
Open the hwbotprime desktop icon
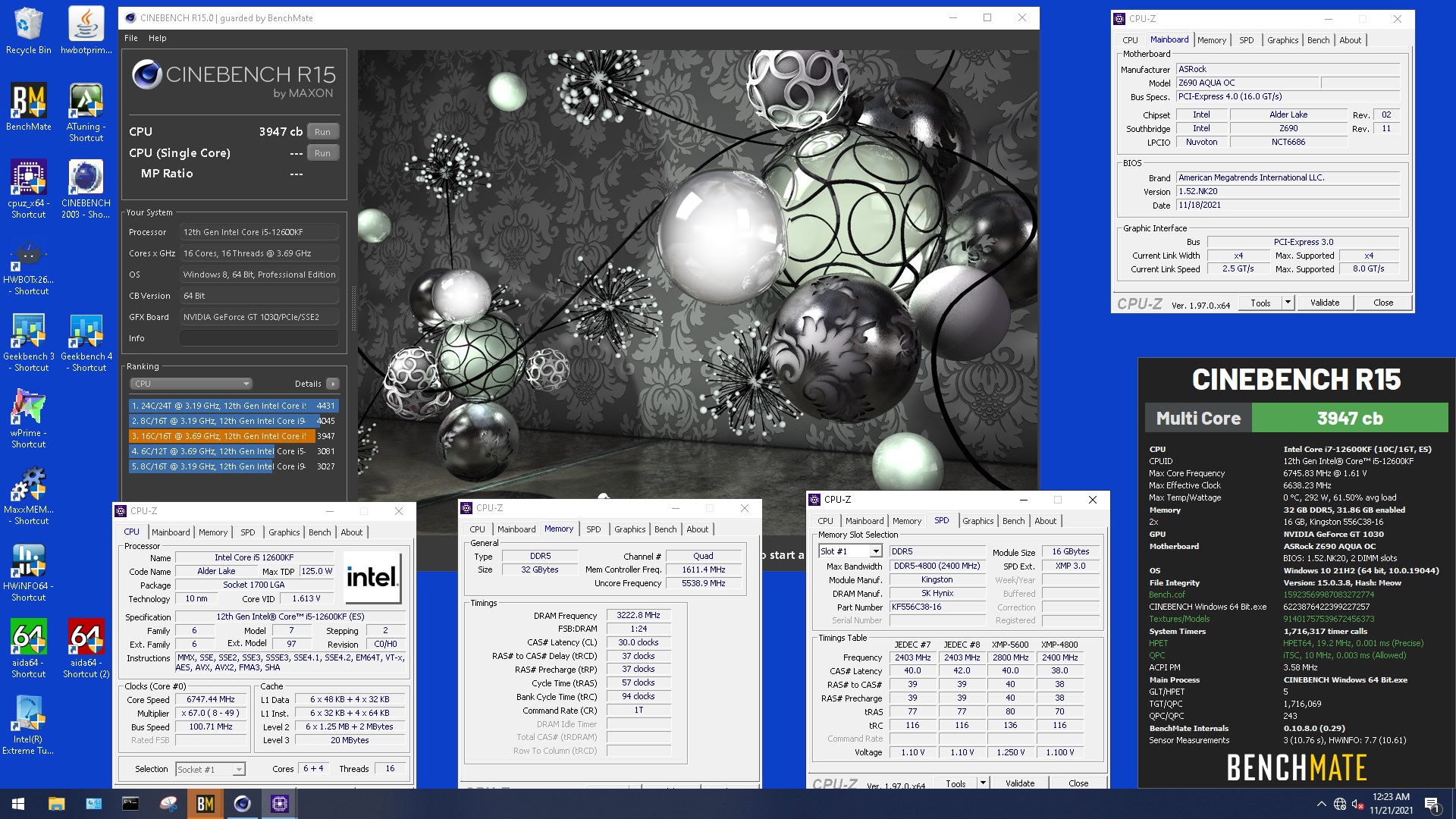coord(86,30)
